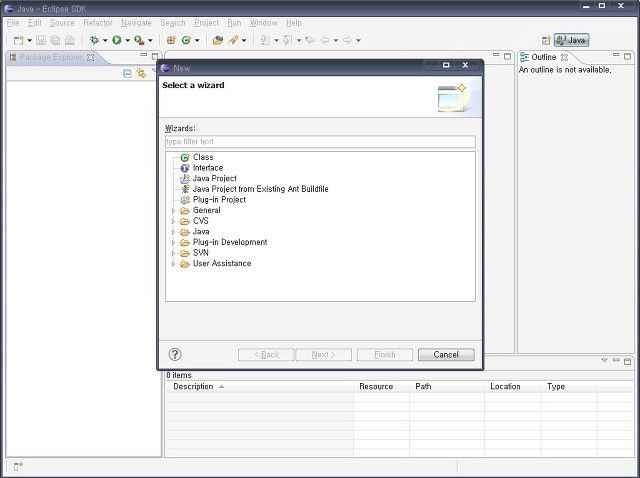
Task: Click the wizard filter text field
Action: click(320, 142)
